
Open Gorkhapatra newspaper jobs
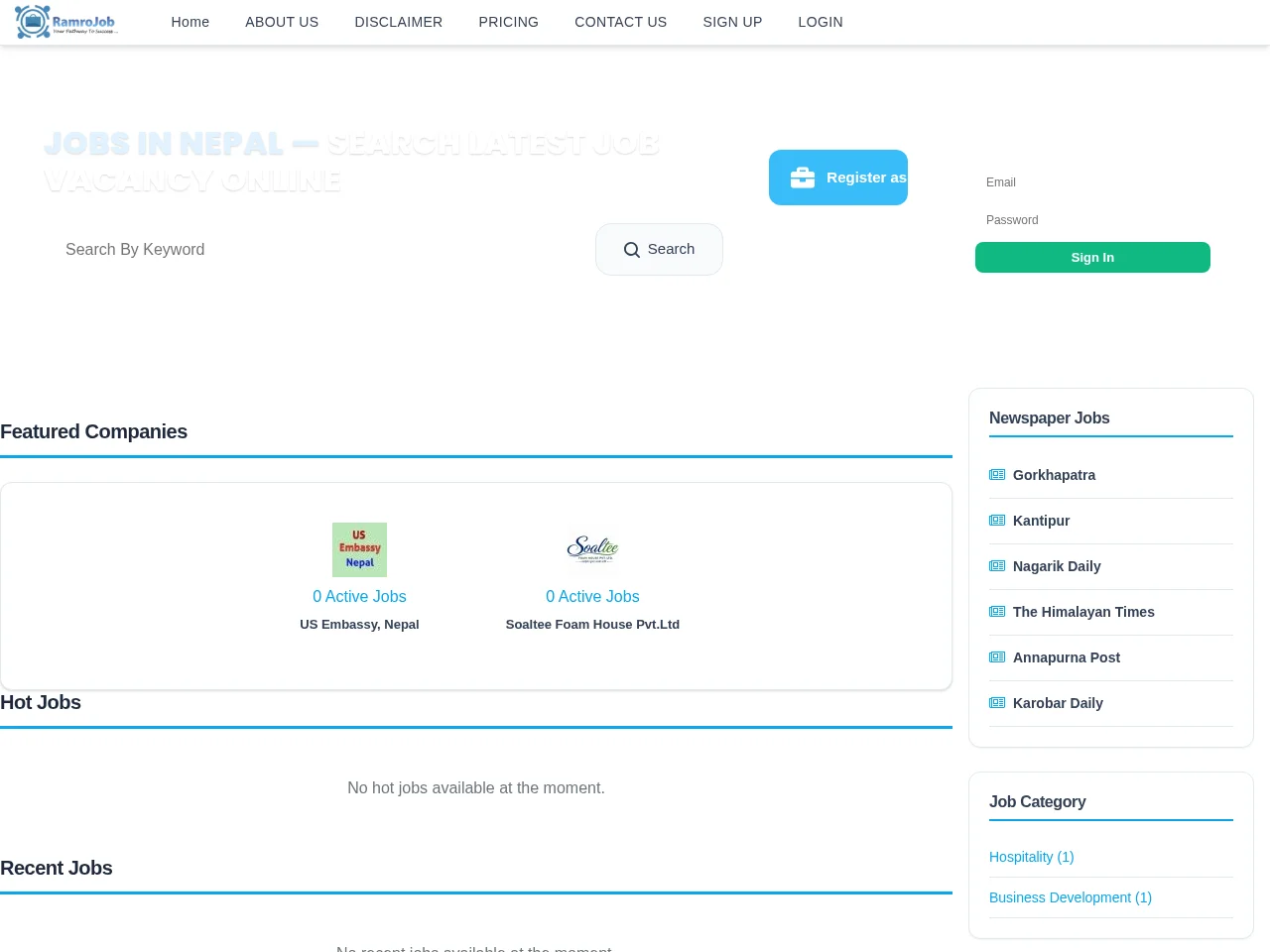click(x=1054, y=475)
